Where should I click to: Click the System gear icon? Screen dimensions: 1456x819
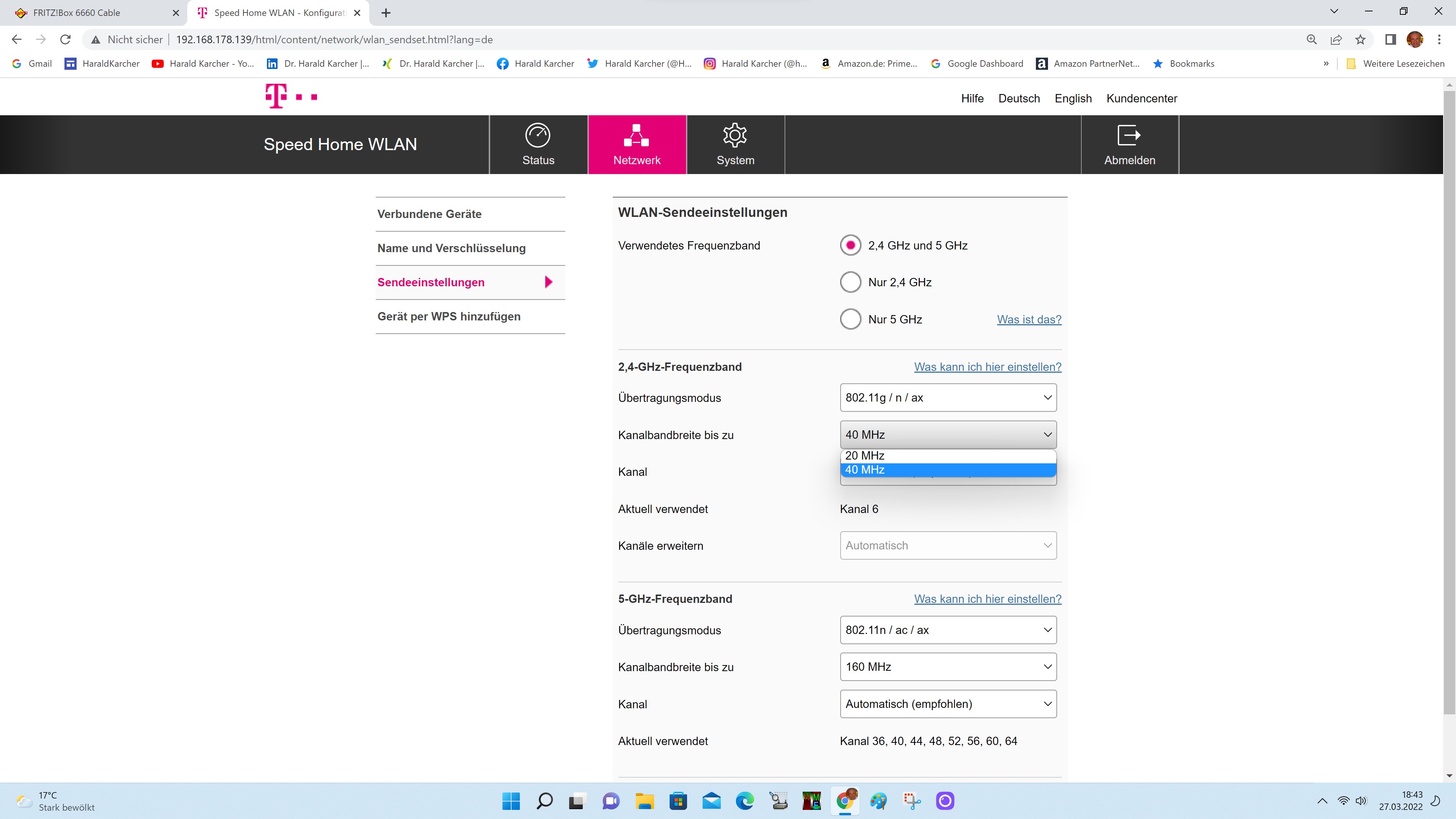point(735,136)
